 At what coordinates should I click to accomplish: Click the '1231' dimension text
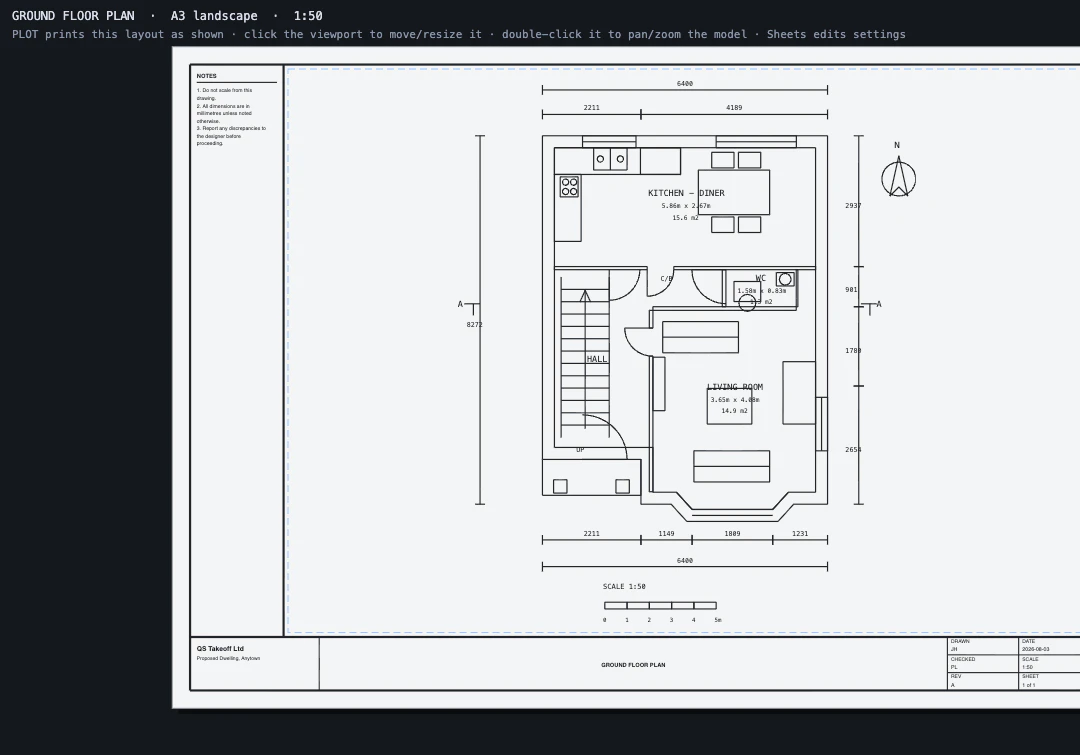tap(800, 533)
